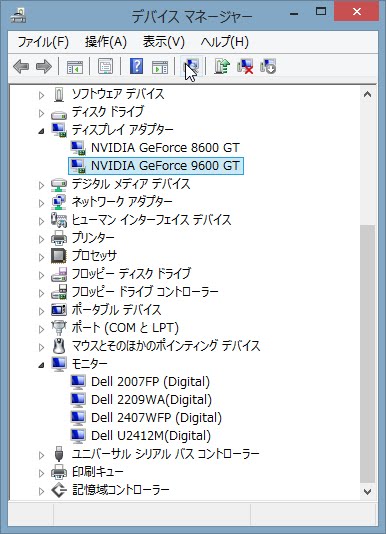Open the ファイル(F) menu
Viewport: 386px width, 534px height.
[x=43, y=42]
